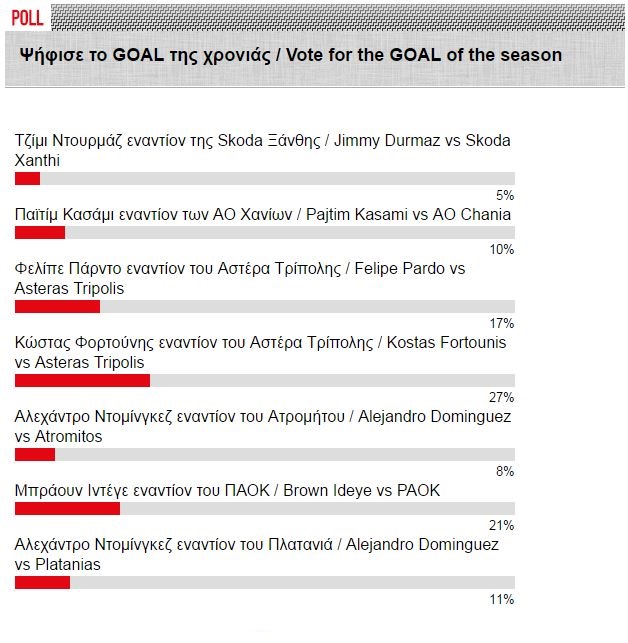The width and height of the screenshot is (628, 643).
Task: Select the Alejandro Dominguez vs Platanias option
Action: point(256,554)
